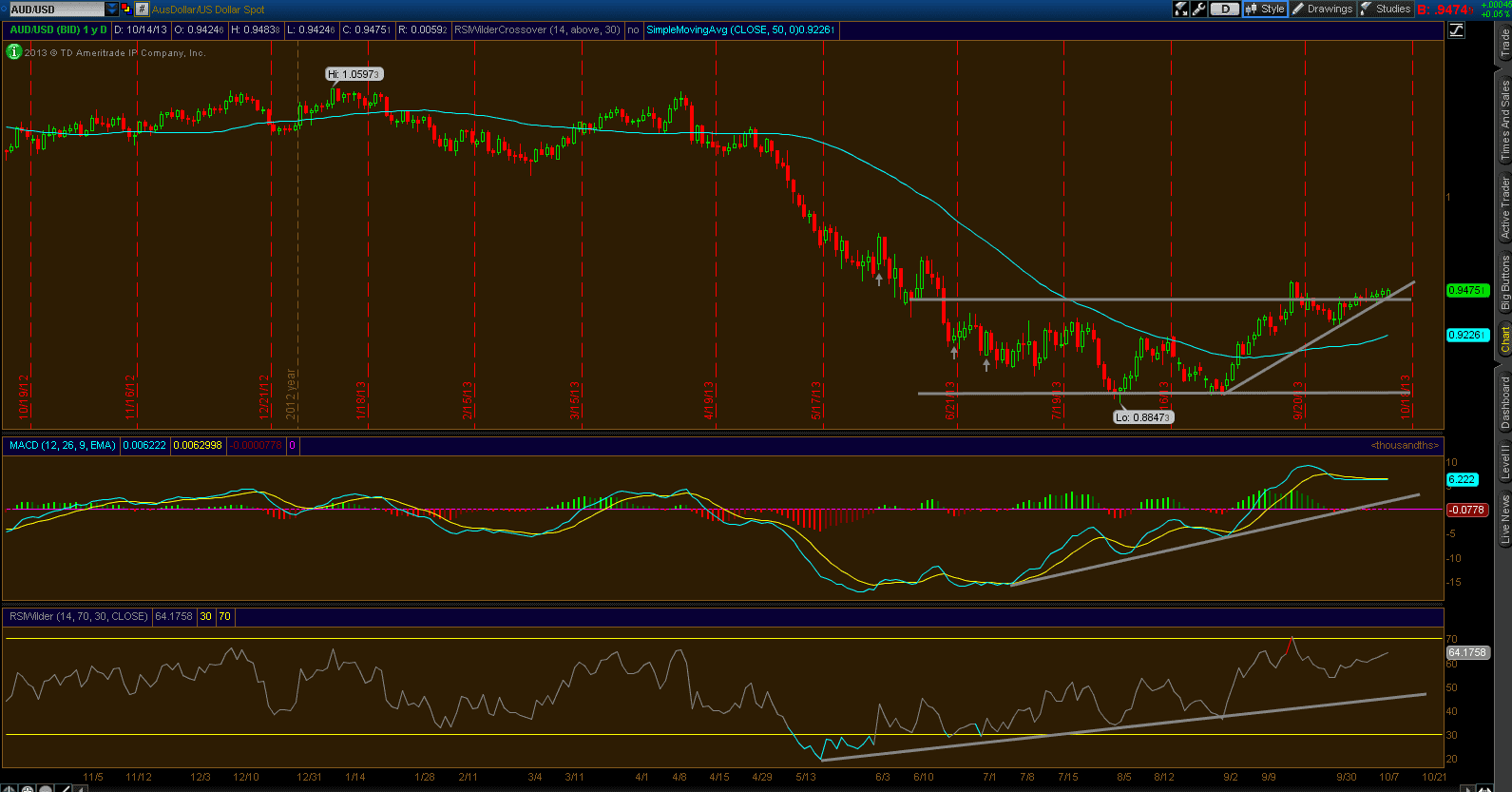
Task: Expand the MACD (12, 26, 9, EMA) study label
Action: pos(63,445)
